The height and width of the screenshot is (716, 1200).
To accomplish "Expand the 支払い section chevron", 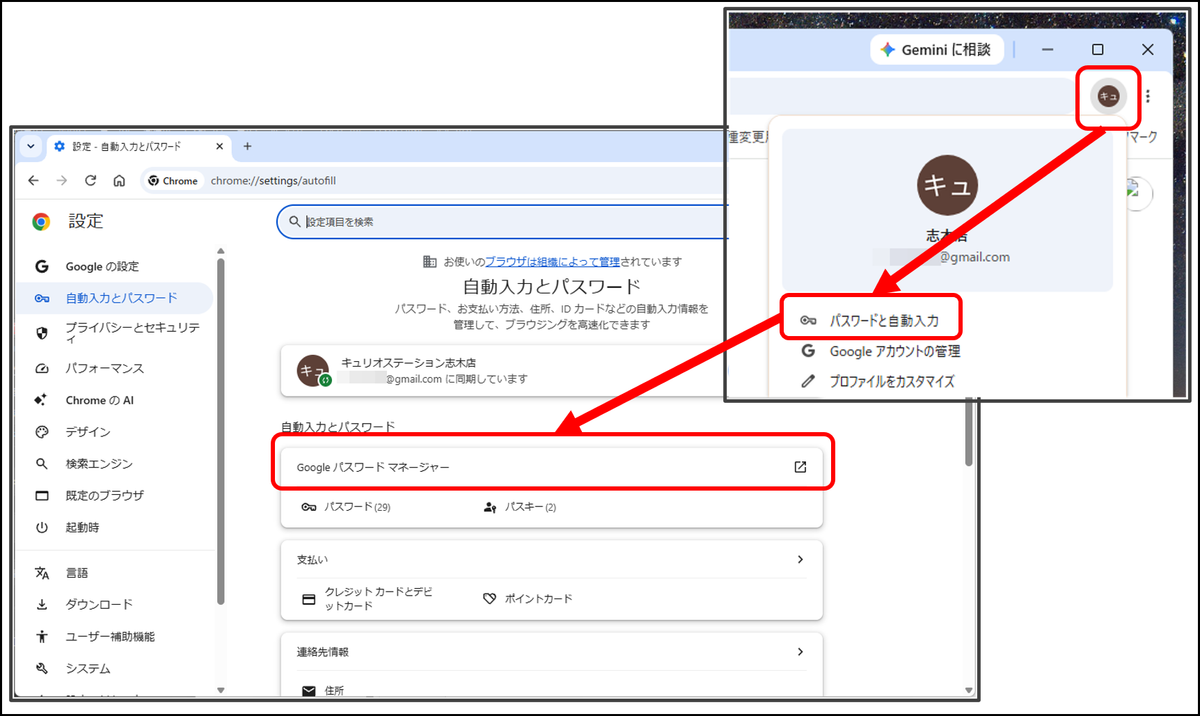I will (800, 560).
